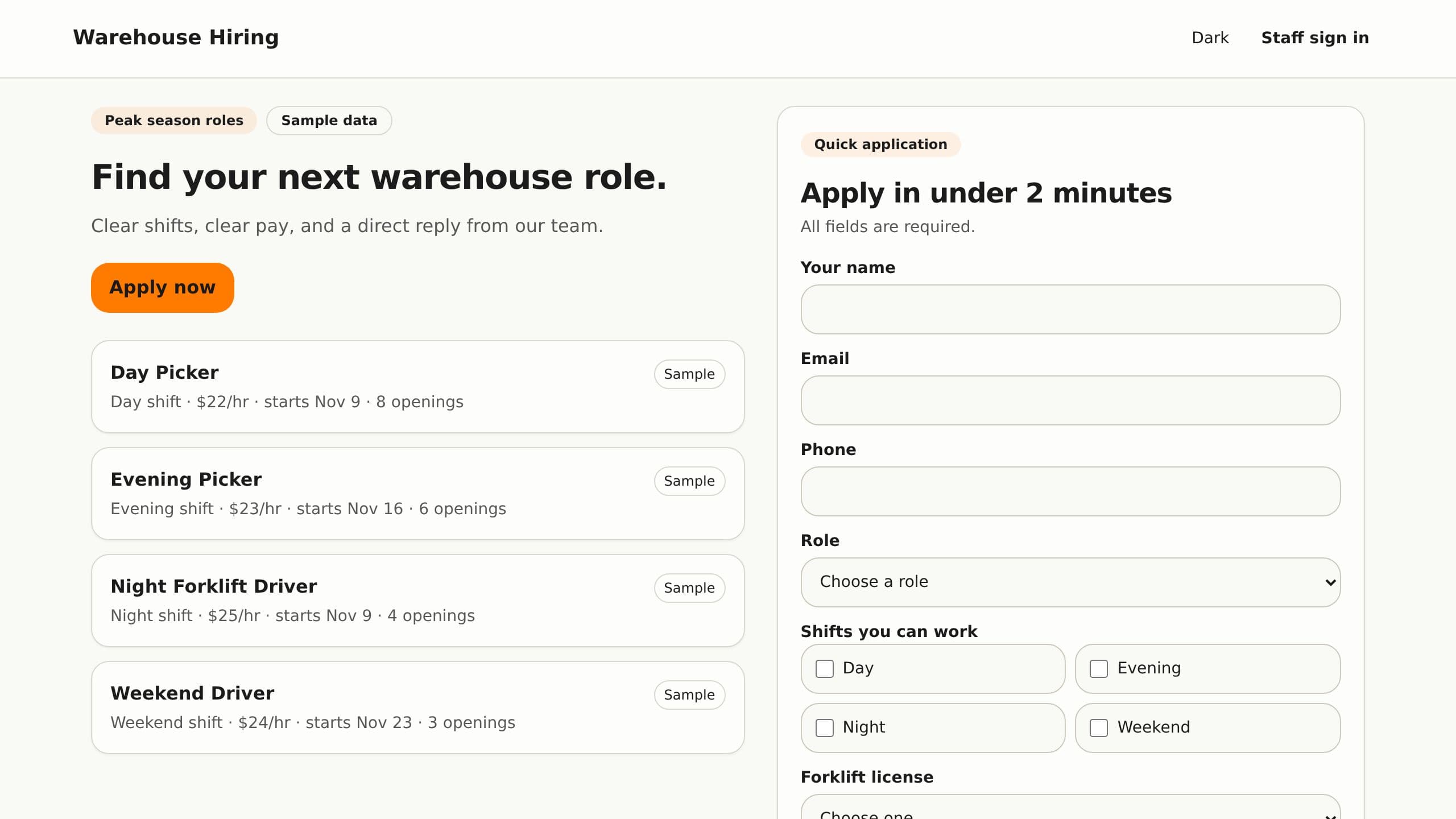Click the 'Shifts you can work' label

pos(888,631)
